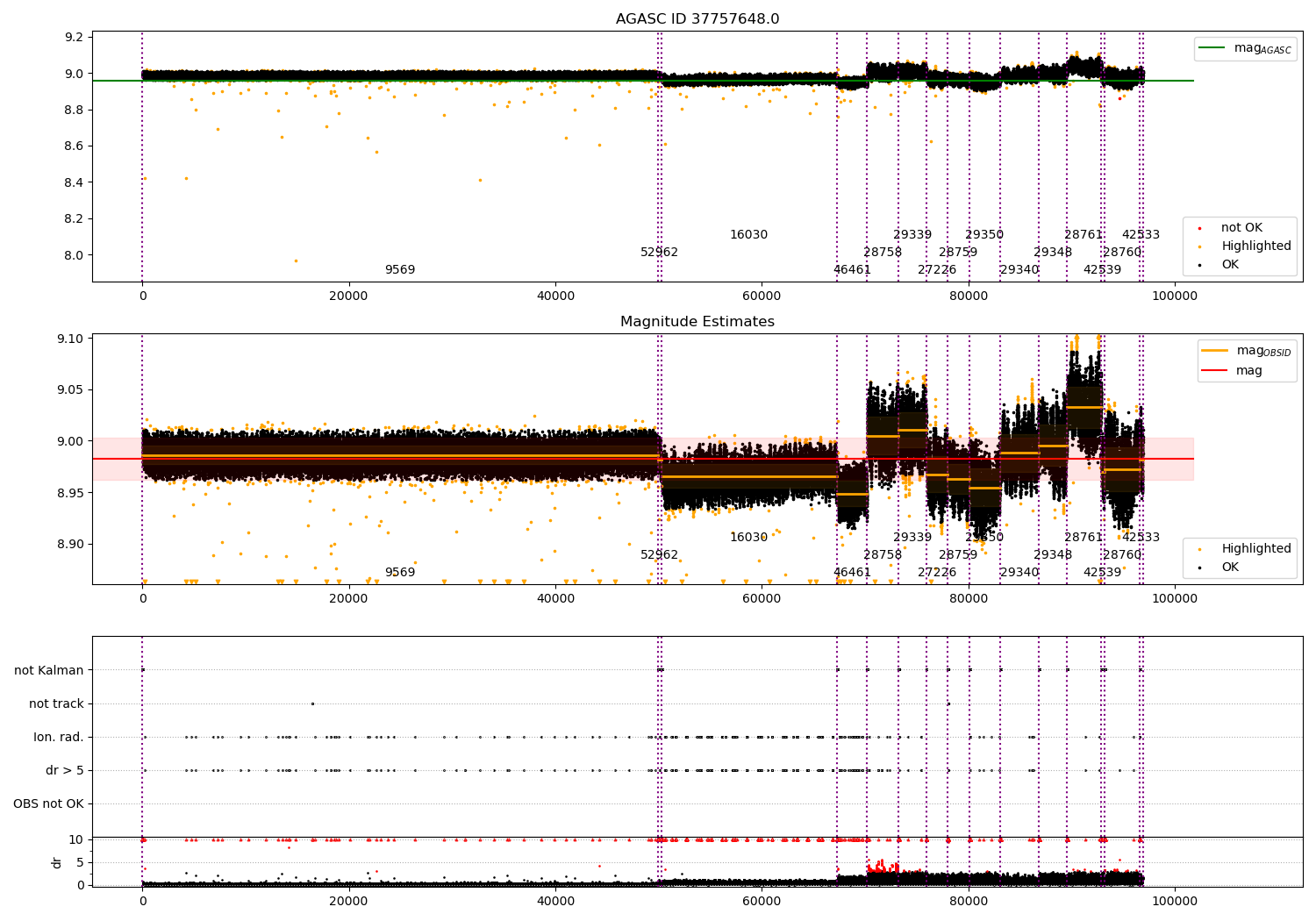Click the 9.2 y-axis tick of the top plot
The width and height of the screenshot is (1316, 921).
tap(74, 38)
